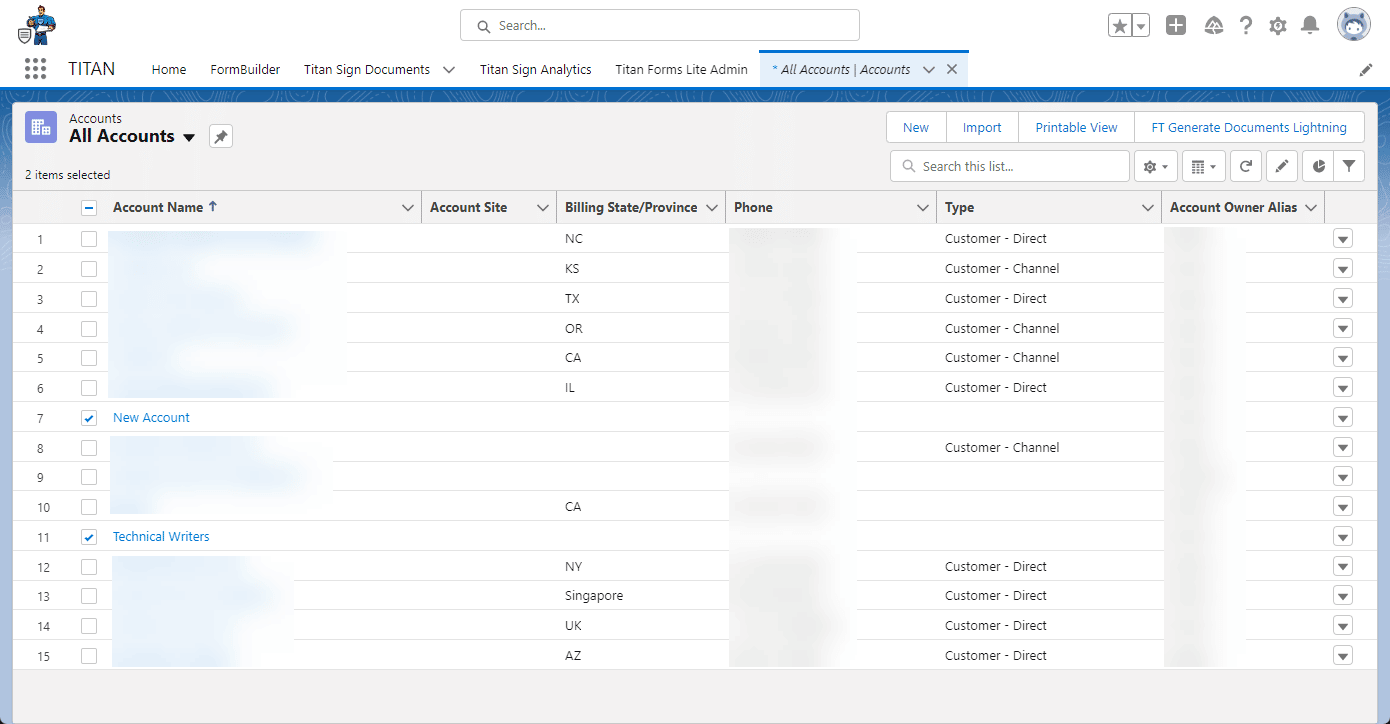1390x724 pixels.
Task: Click the Edit List pencil icon
Action: pos(1282,167)
